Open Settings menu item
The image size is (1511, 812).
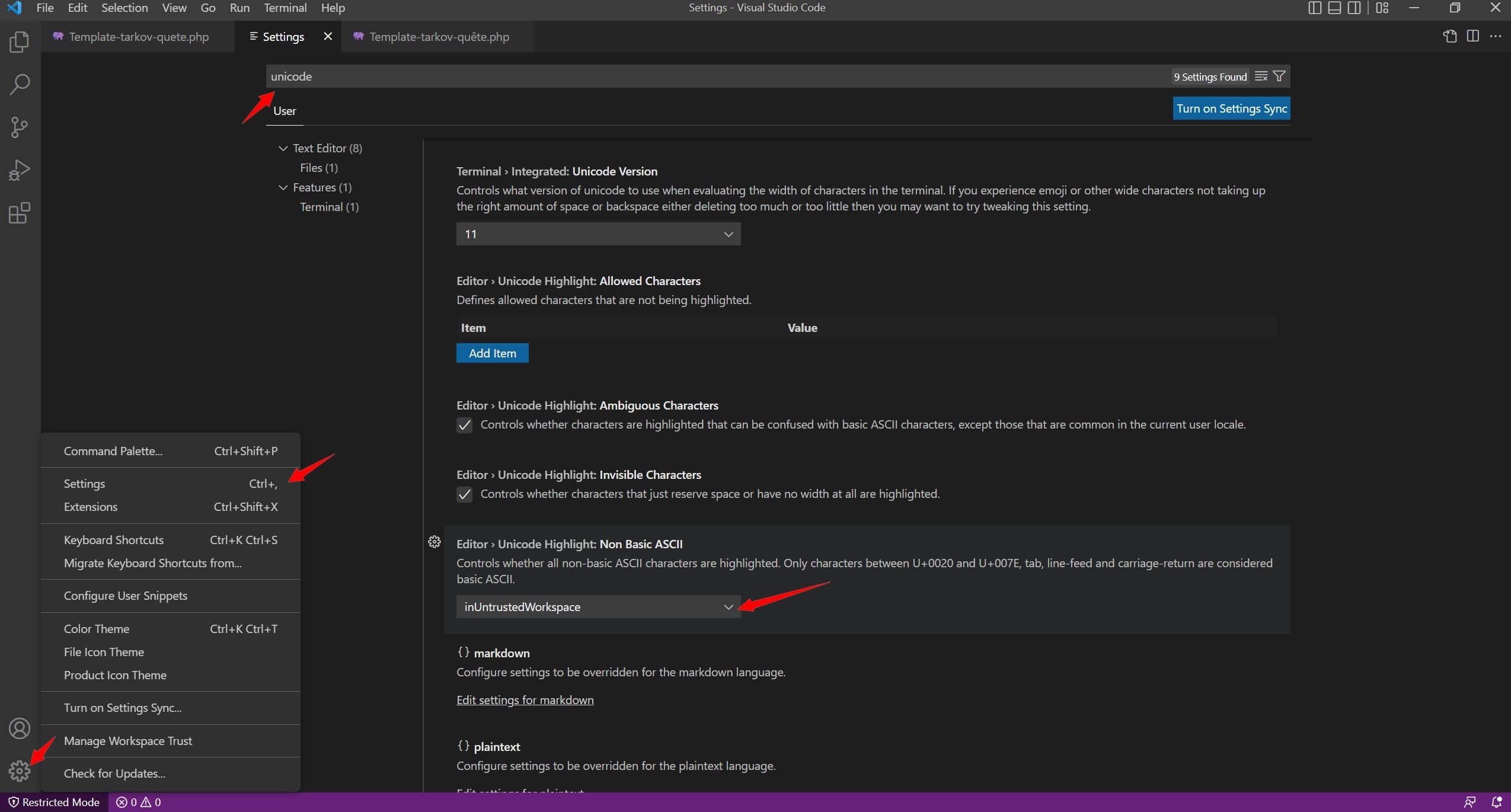84,483
